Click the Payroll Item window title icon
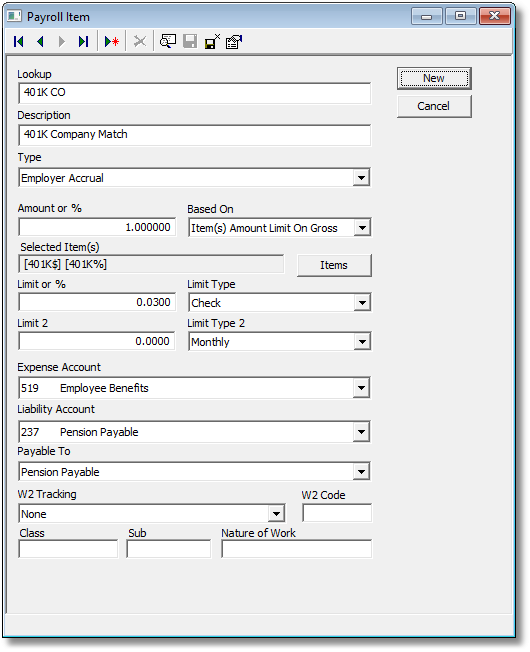Screen dimensions: 530x652 click(x=14, y=16)
